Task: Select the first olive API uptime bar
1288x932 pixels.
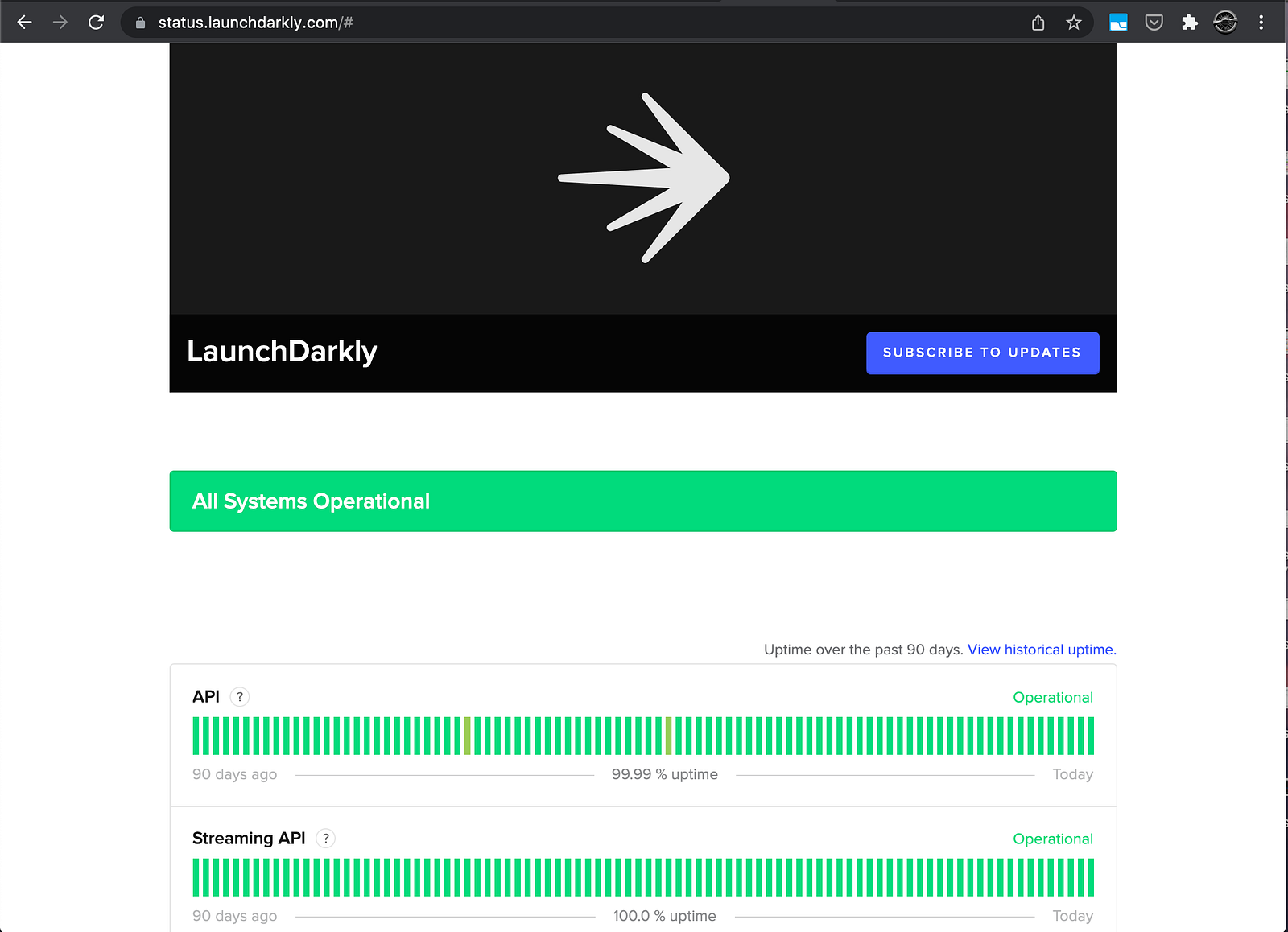Action: click(x=468, y=736)
